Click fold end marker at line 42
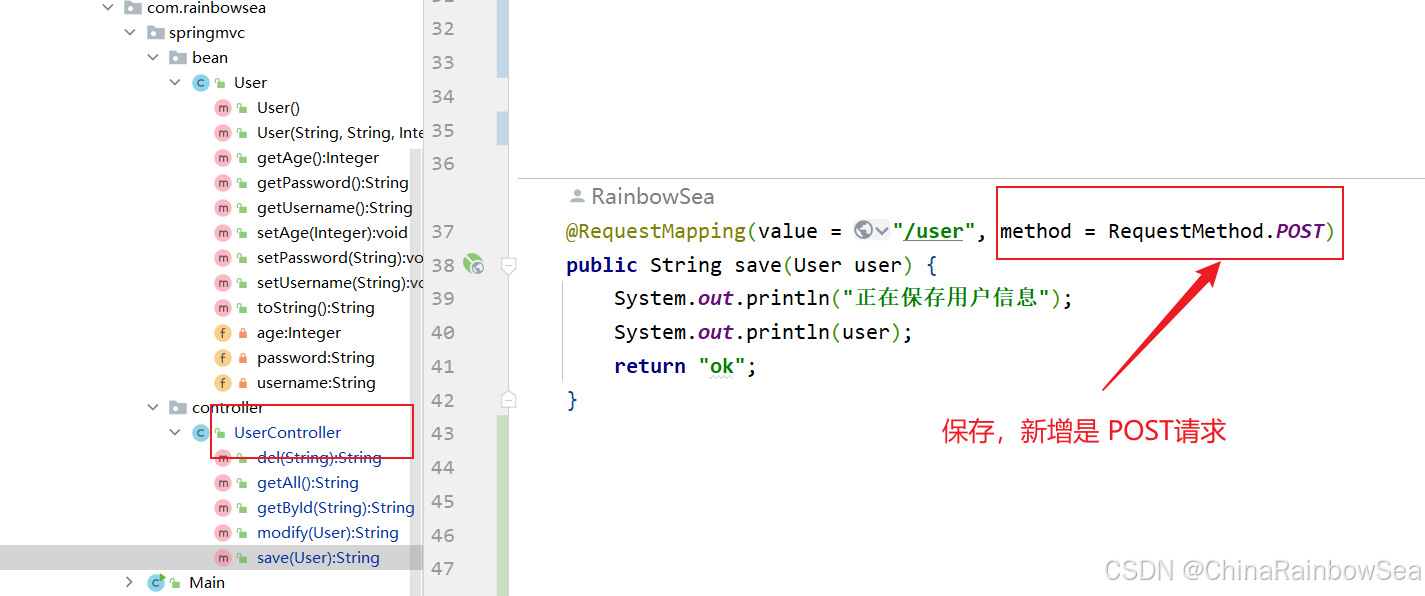Screen dimensions: 1425x596 [508, 400]
